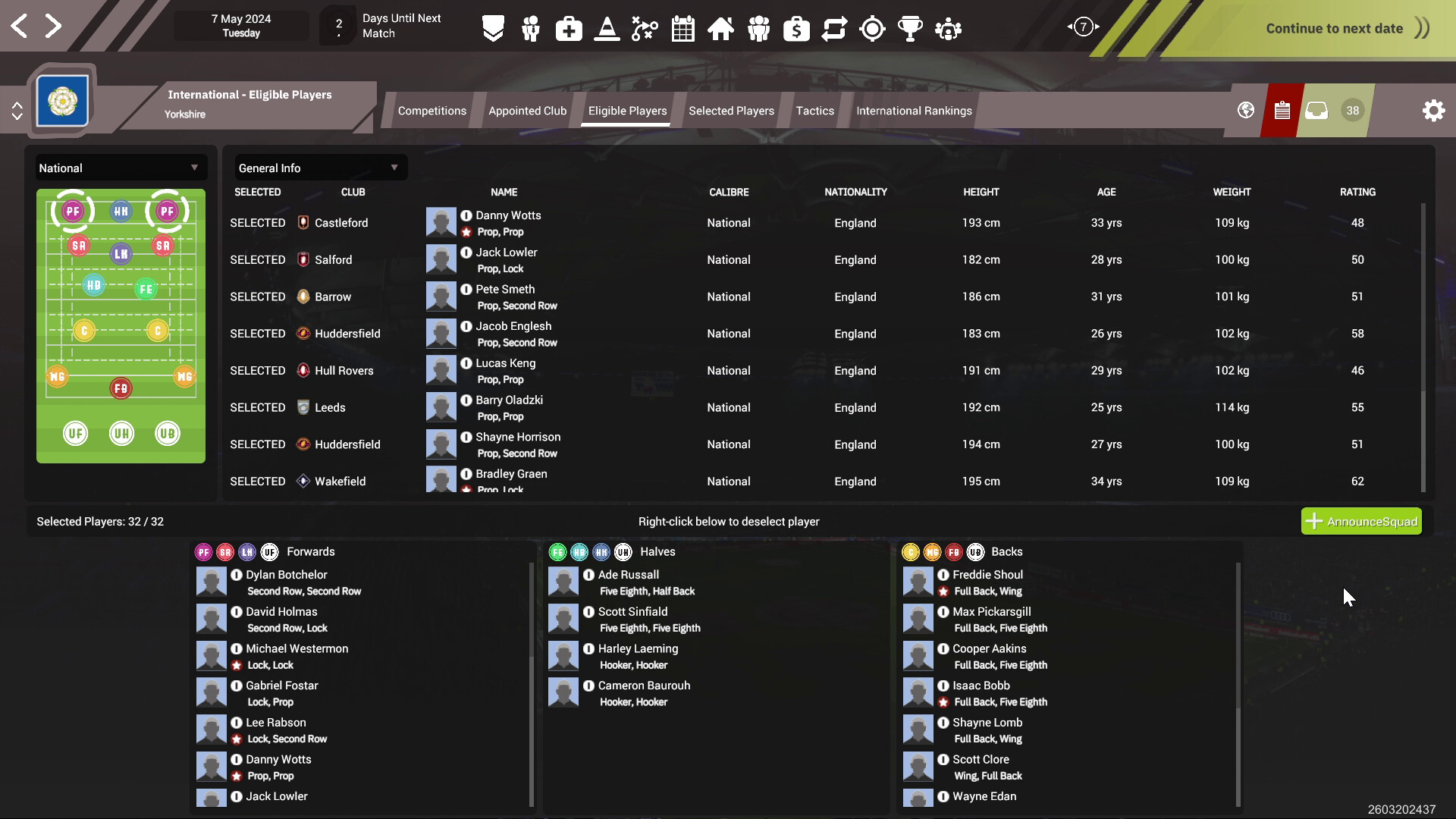The height and width of the screenshot is (819, 1456).
Task: Open the inbox tray icon
Action: 1316,111
